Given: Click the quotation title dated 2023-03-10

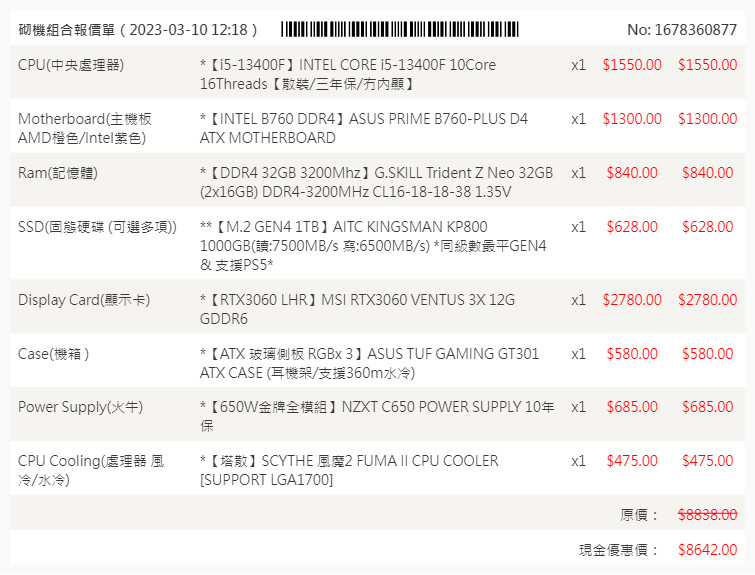Looking at the screenshot, I should (138, 30).
